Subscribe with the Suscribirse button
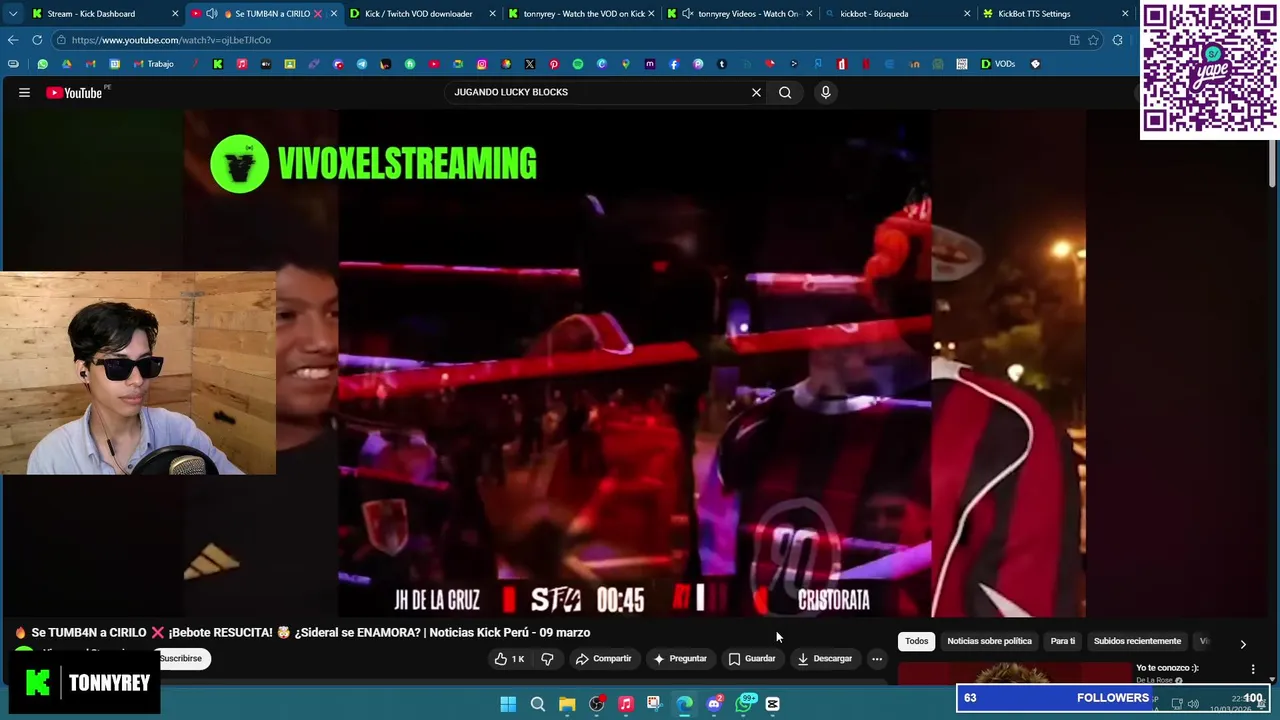The height and width of the screenshot is (720, 1280). 181,658
